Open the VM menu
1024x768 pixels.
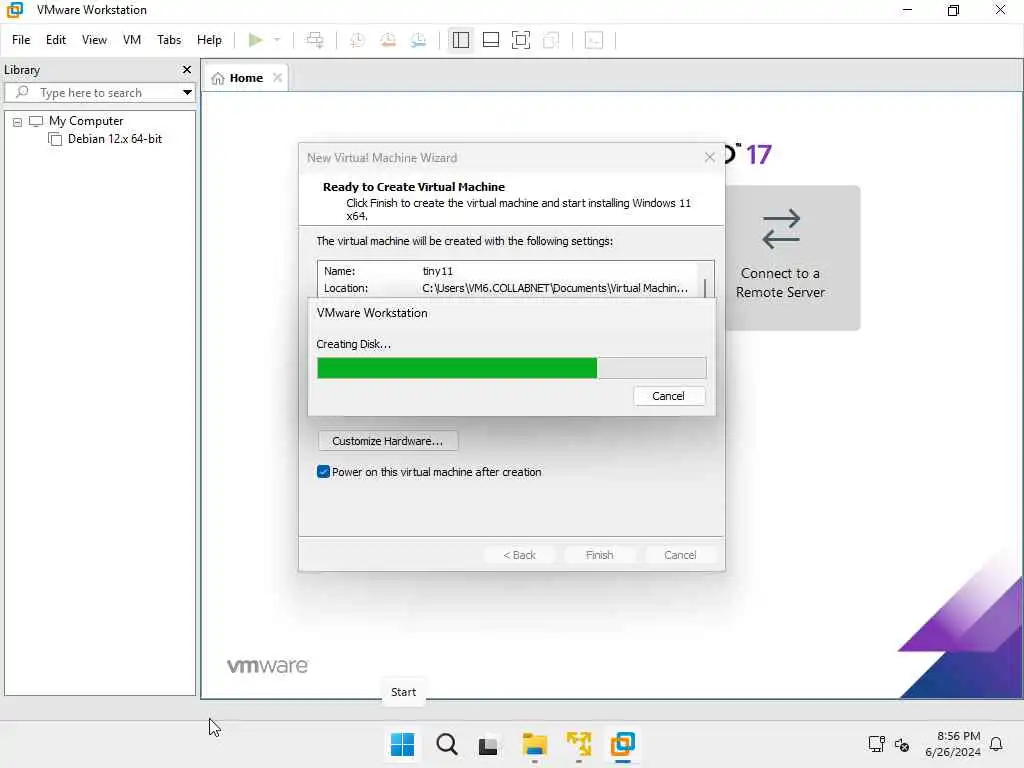[x=132, y=40]
